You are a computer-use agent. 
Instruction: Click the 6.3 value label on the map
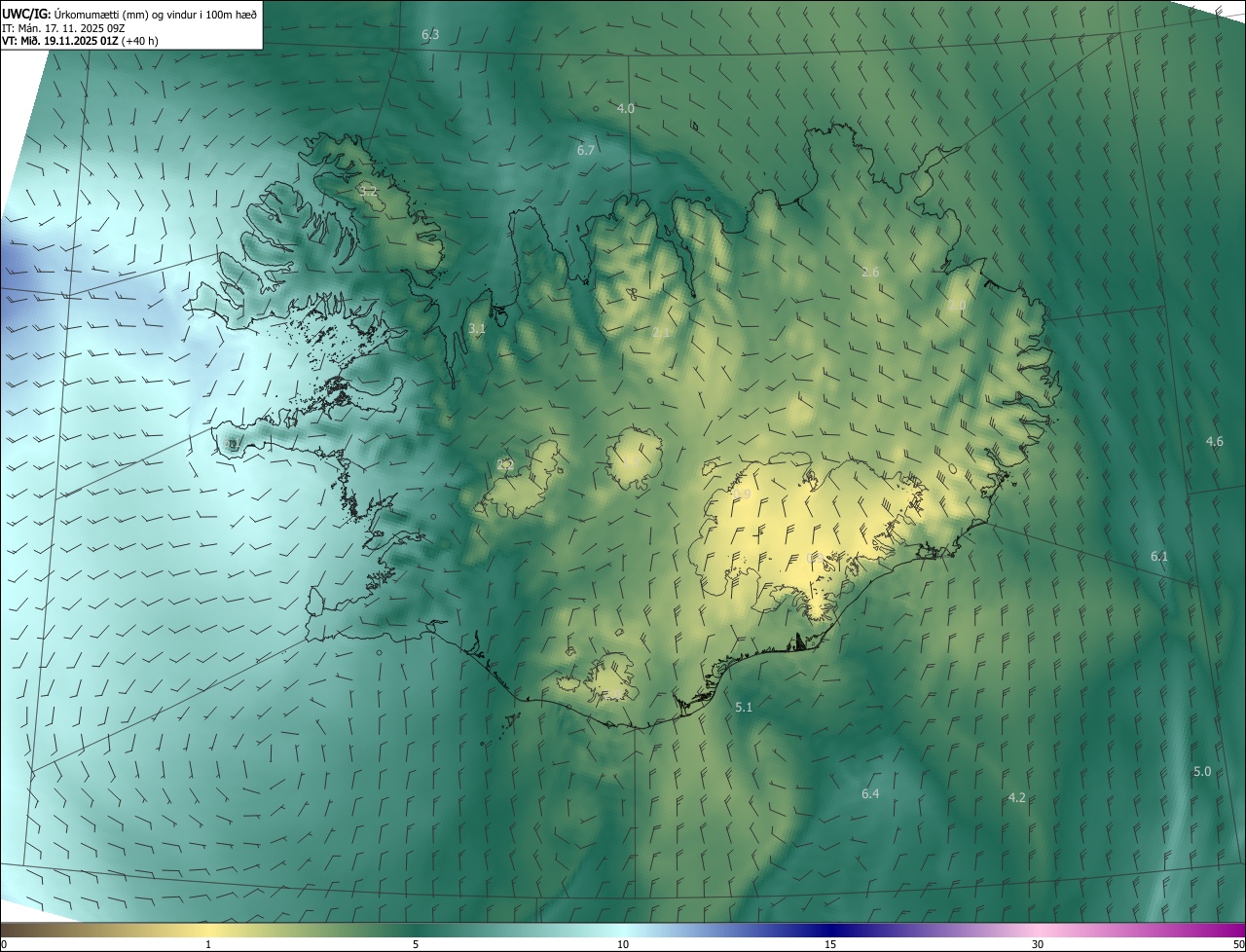pyautogui.click(x=430, y=35)
